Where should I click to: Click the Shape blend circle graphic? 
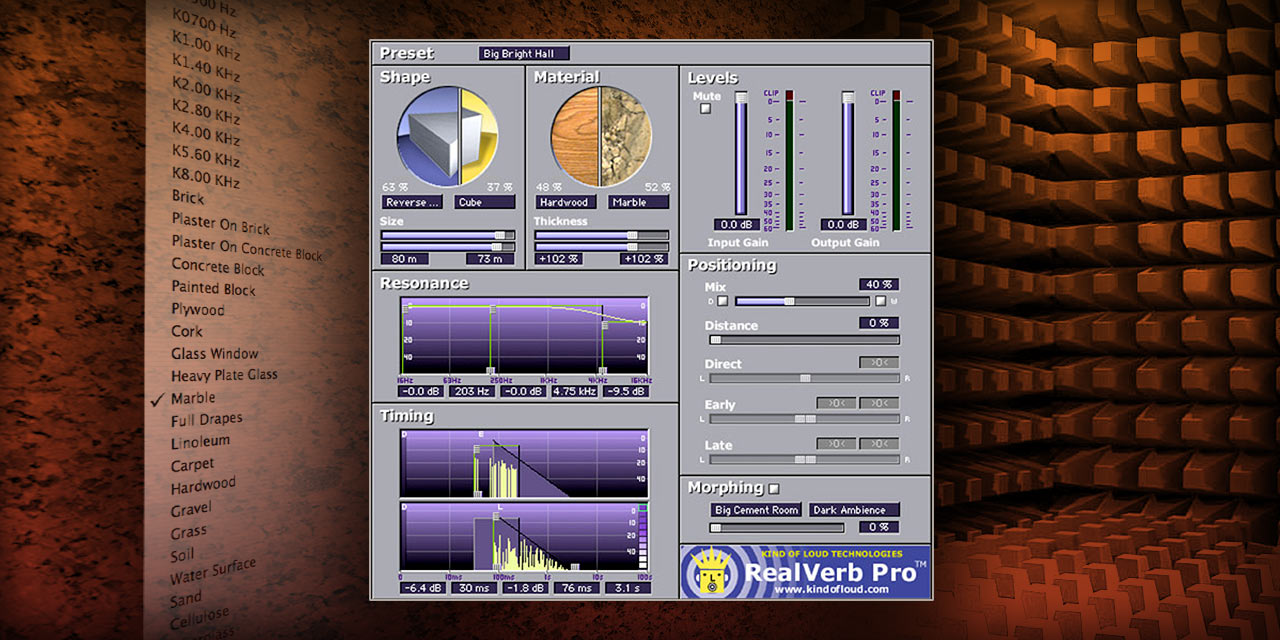click(446, 136)
